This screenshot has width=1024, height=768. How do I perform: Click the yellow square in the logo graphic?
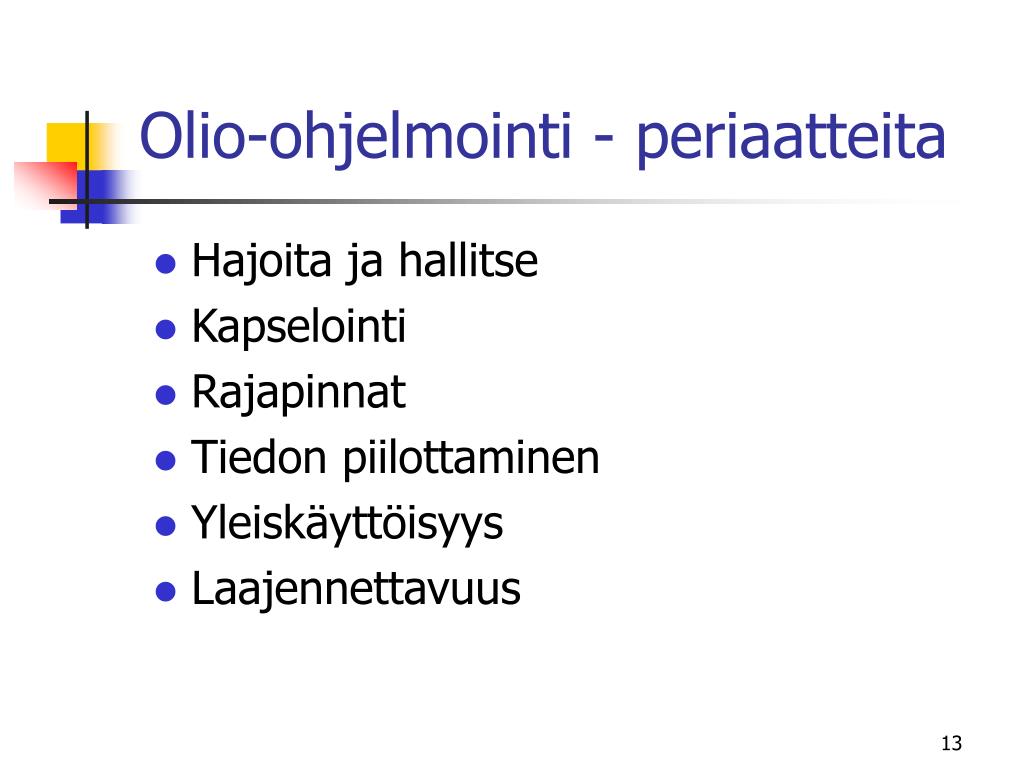(67, 144)
